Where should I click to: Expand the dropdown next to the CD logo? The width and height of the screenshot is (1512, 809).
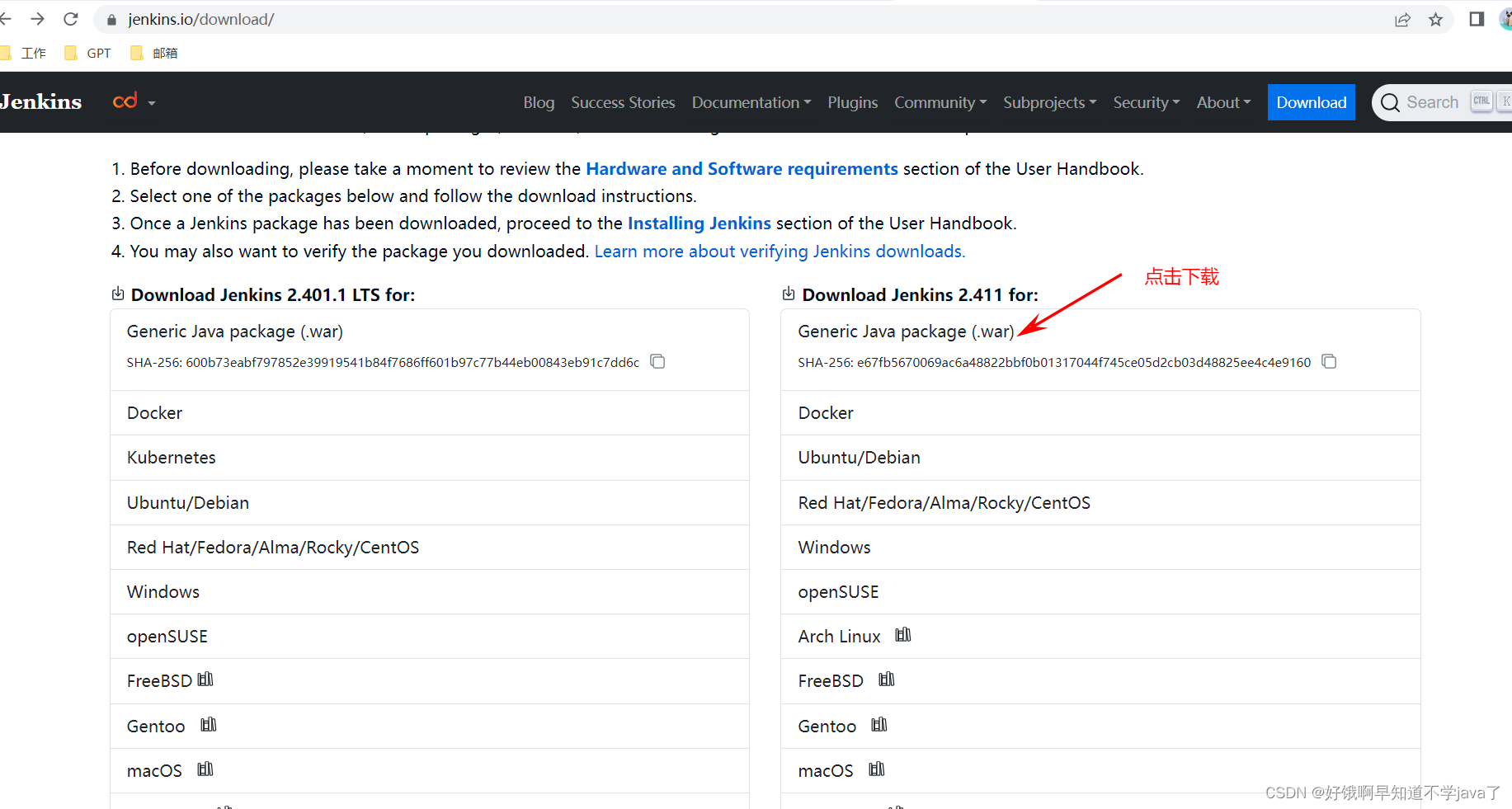[152, 103]
